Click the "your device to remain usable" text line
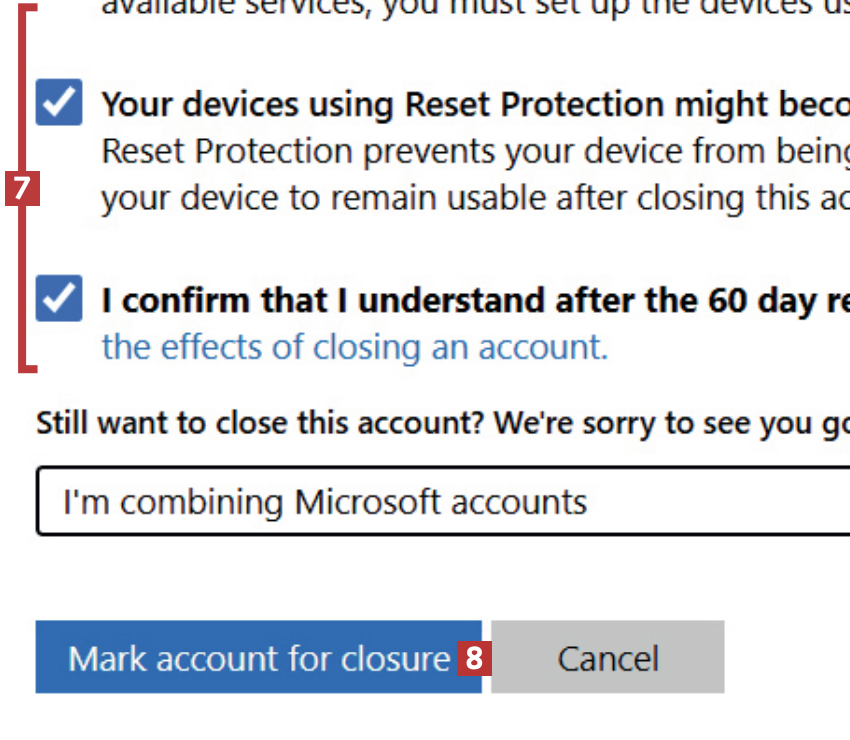 [470, 198]
